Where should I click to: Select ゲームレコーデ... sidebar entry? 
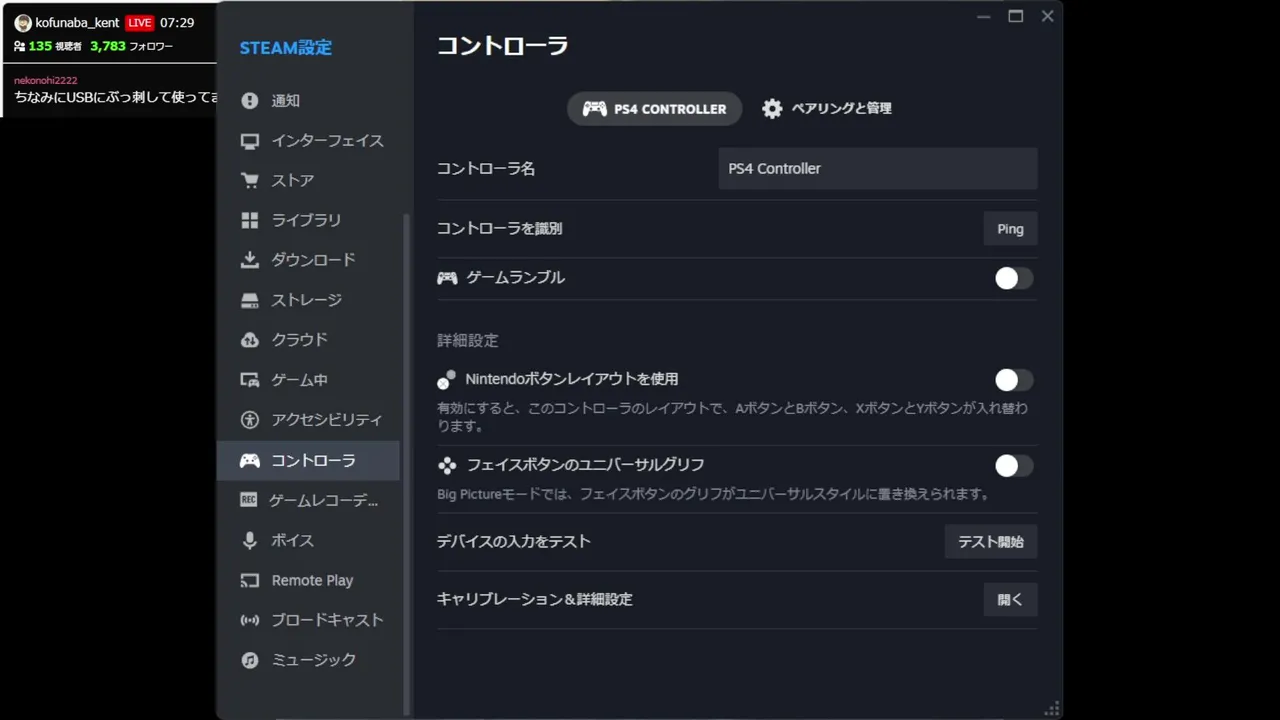[308, 500]
